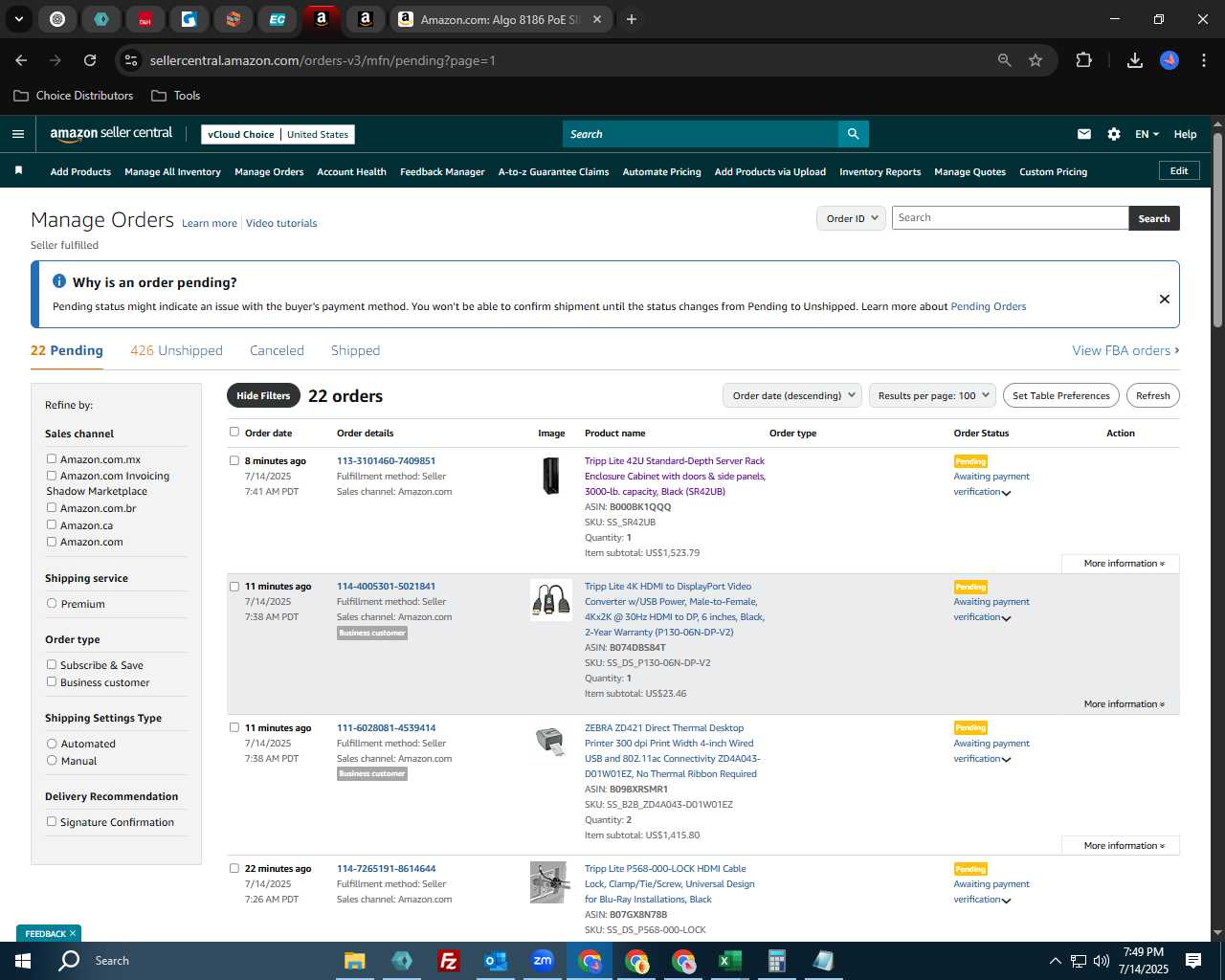Viewport: 1225px width, 980px height.
Task: Check the Amazon.com.br filter
Action: [52, 507]
